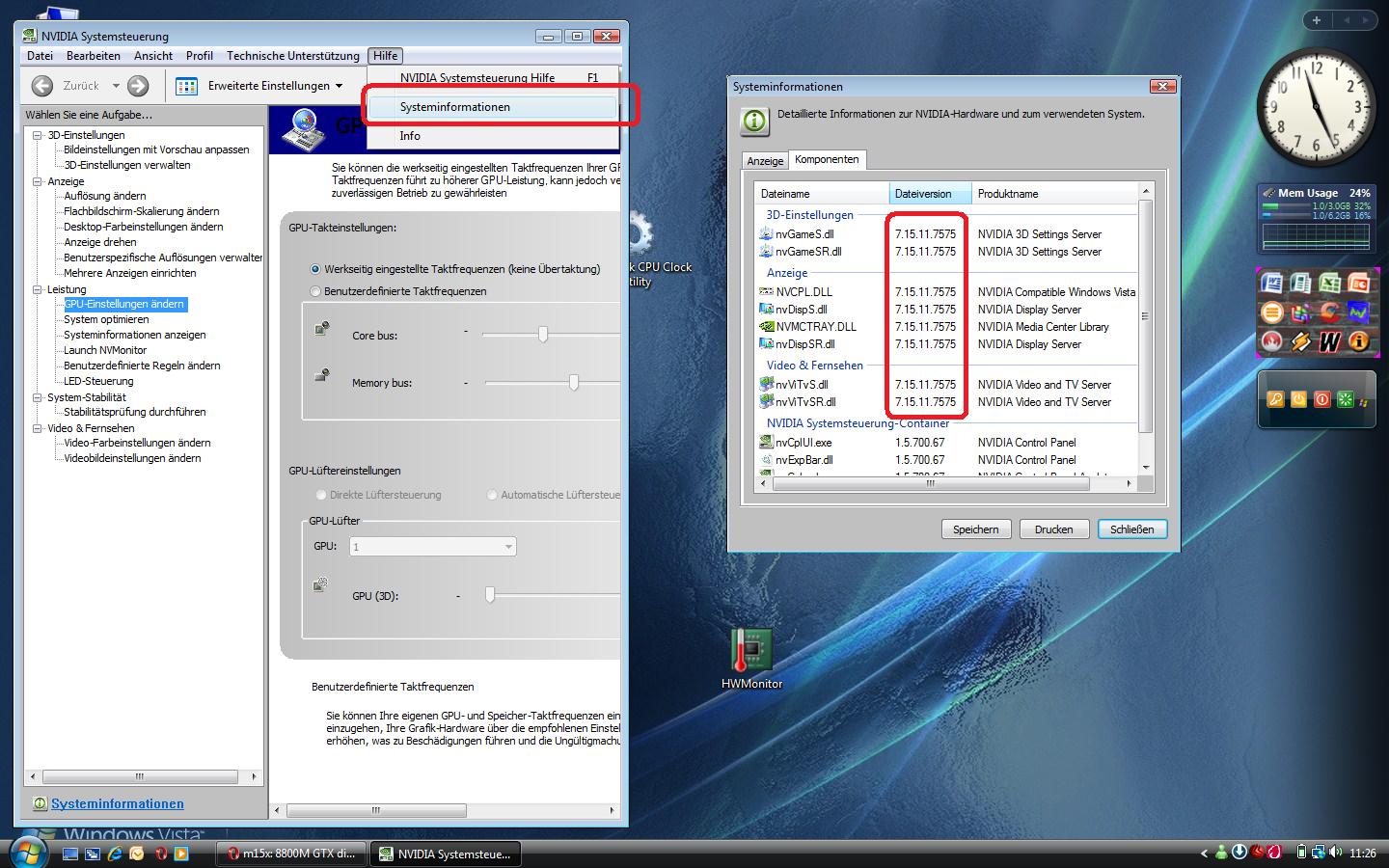The height and width of the screenshot is (868, 1389).
Task: Open the GPU number combo box
Action: [x=431, y=547]
